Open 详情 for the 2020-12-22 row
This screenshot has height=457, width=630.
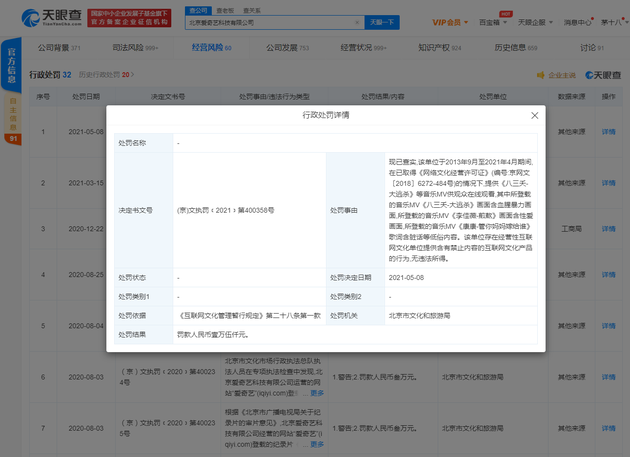608,229
